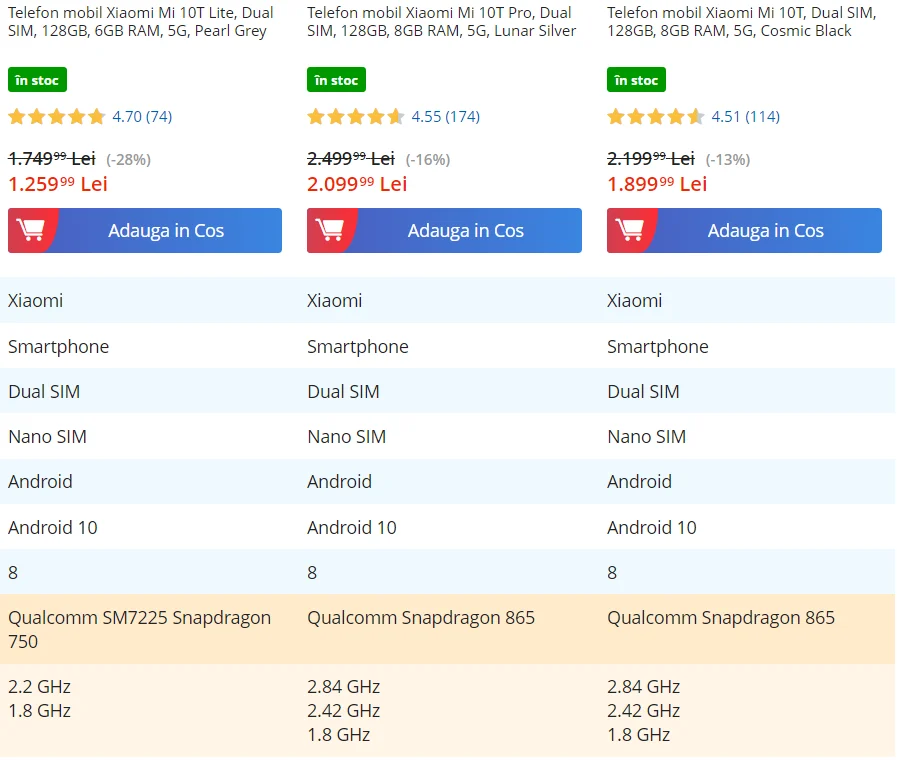Click 'Smartphone' in Cosmic Black column
The height and width of the screenshot is (760, 899).
click(x=658, y=347)
